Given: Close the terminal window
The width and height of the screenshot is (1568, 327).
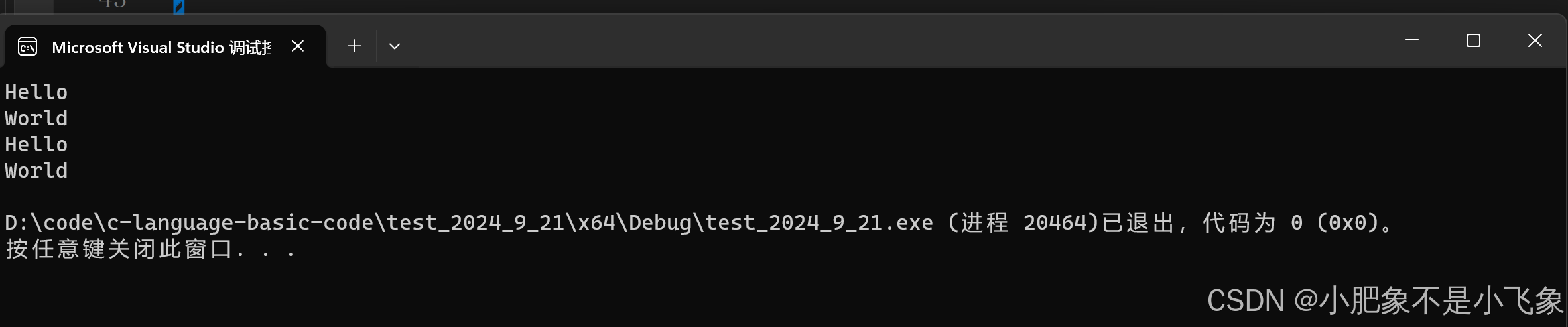Looking at the screenshot, I should click(x=1535, y=40).
